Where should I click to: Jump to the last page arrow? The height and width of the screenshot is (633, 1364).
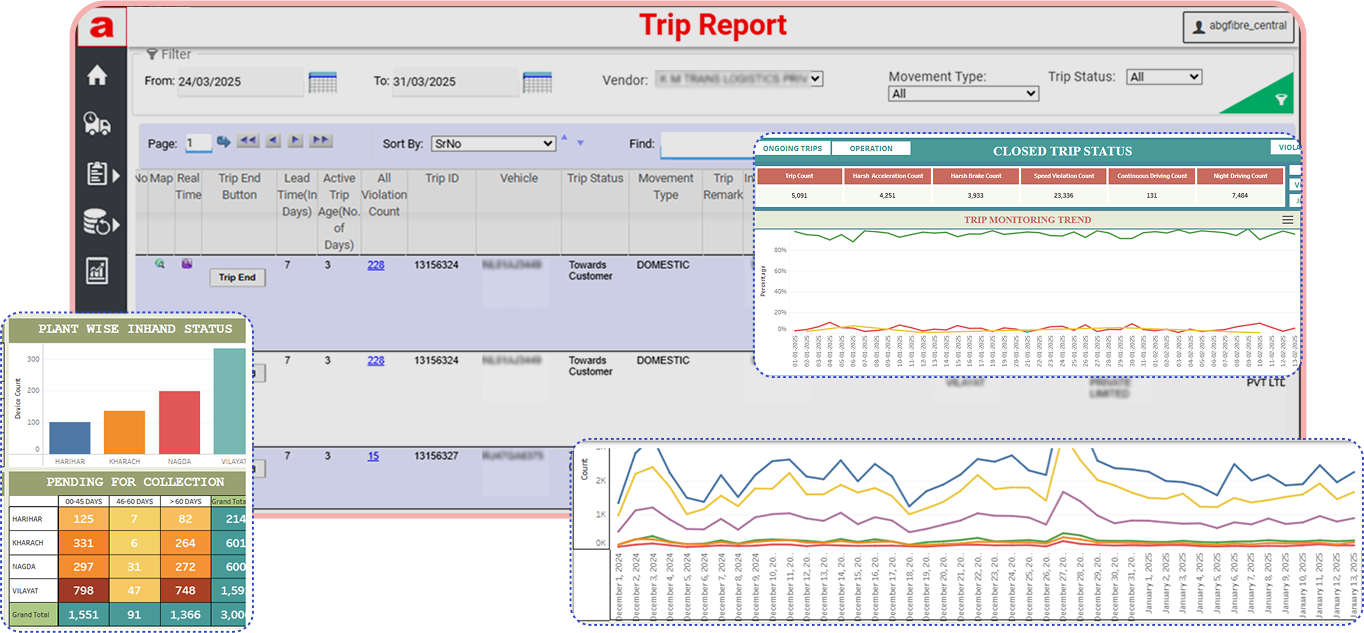(x=321, y=142)
